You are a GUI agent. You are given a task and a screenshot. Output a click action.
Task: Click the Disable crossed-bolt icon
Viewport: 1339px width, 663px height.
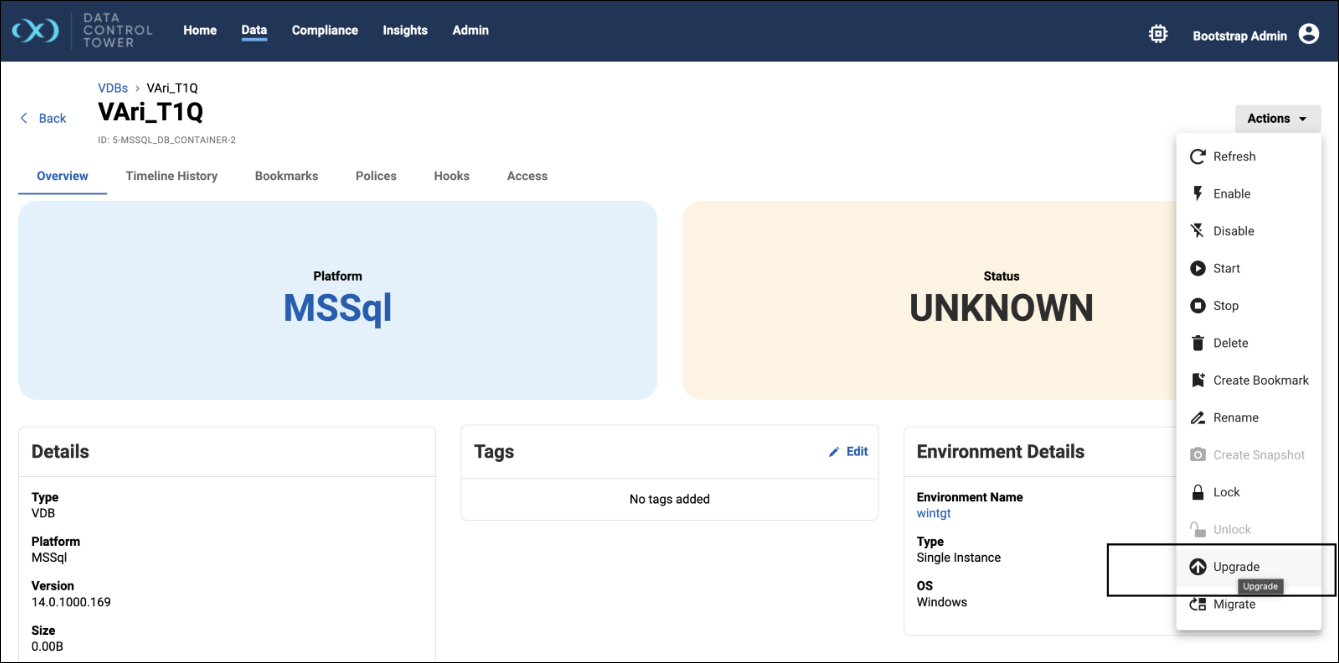1197,231
